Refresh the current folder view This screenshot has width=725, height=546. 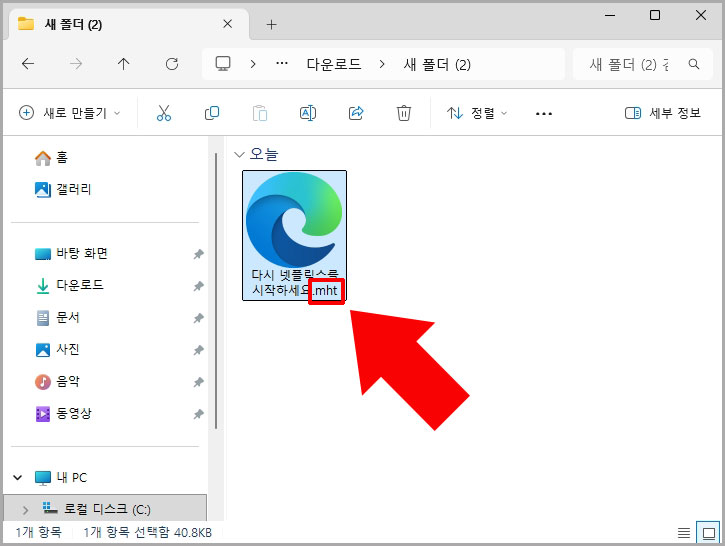172,64
